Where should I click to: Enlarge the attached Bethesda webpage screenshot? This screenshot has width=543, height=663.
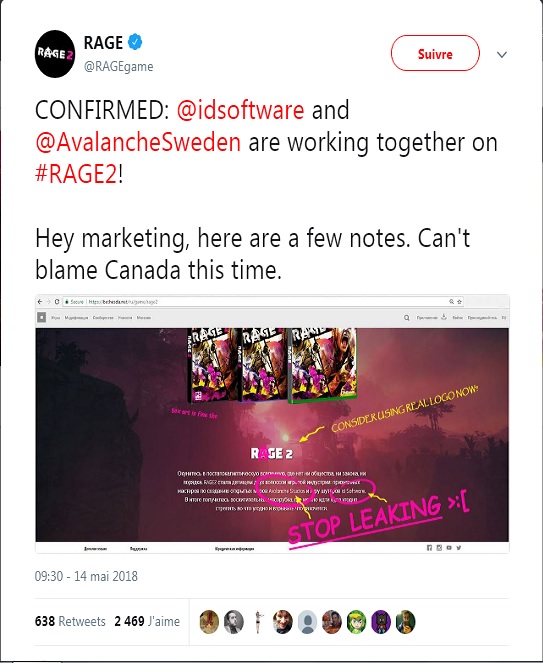pos(272,424)
